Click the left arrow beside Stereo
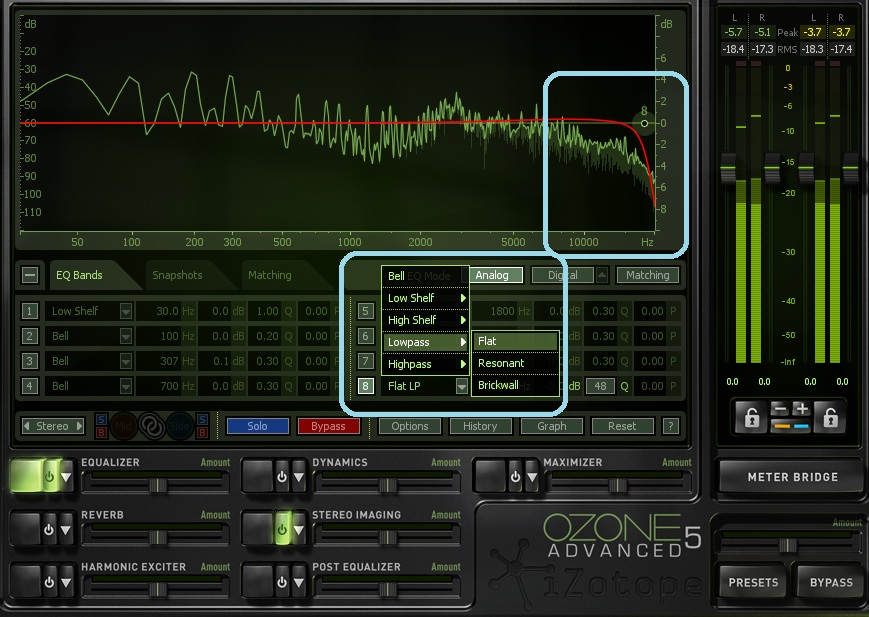Viewport: 869px width, 617px height. [x=26, y=426]
